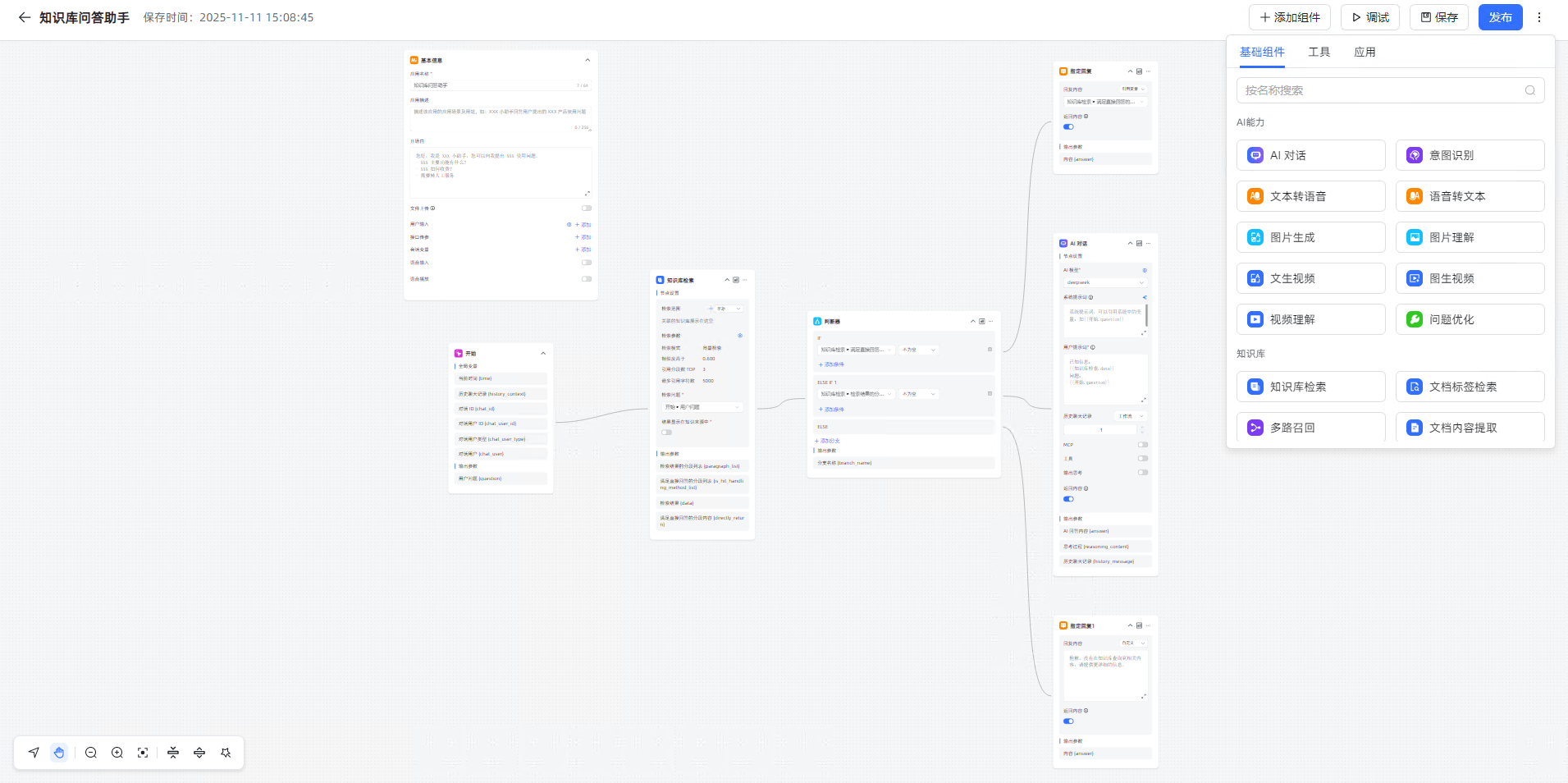Click the expand all nodes icon
The width and height of the screenshot is (1568, 783).
199,753
